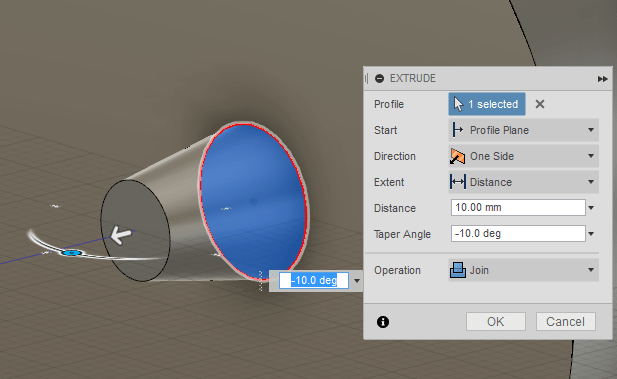Screen dimensions: 617x379
Task: Click the Profile Plane start icon
Action: click(458, 130)
